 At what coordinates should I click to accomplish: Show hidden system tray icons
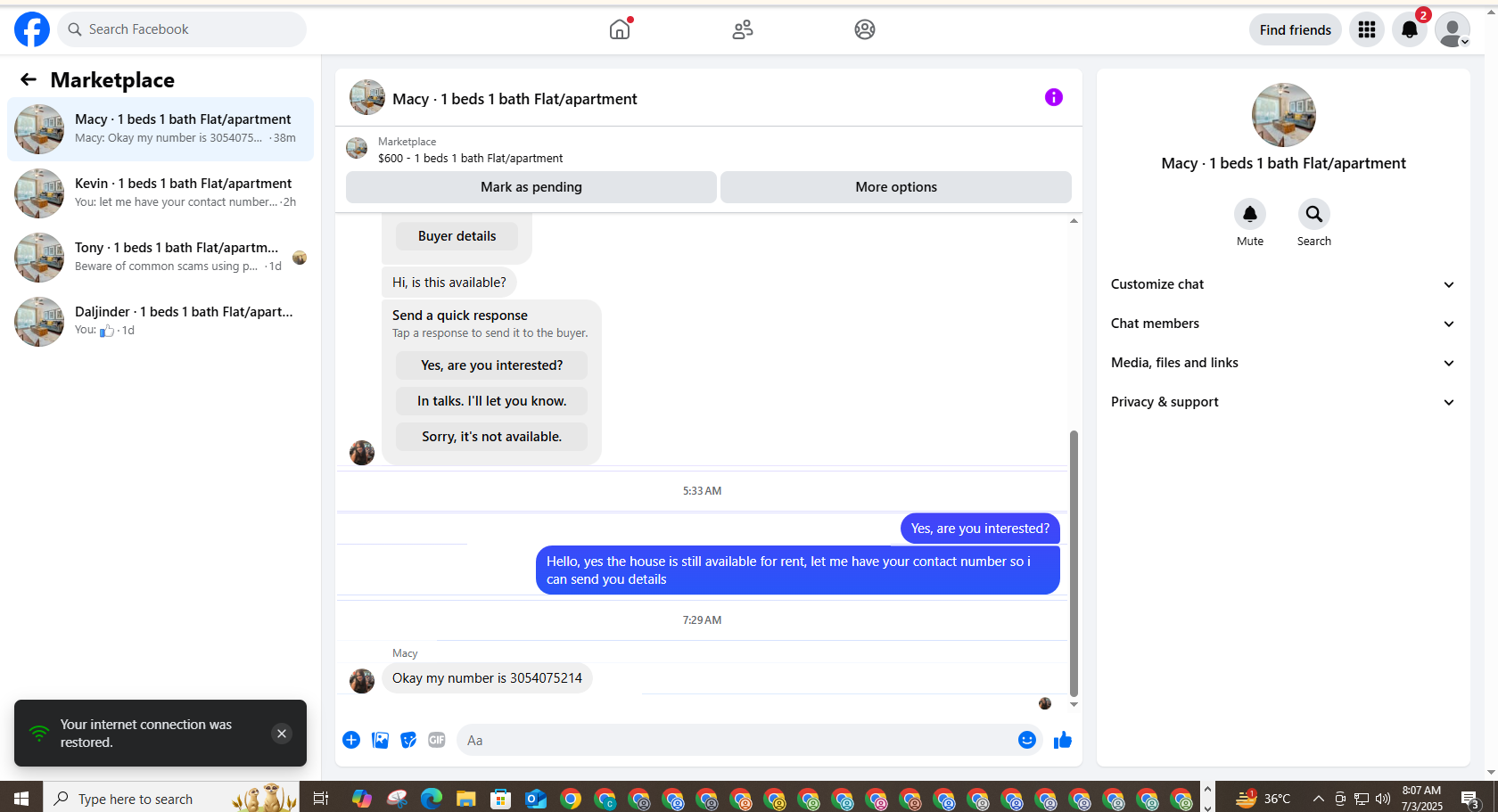[x=1318, y=799]
